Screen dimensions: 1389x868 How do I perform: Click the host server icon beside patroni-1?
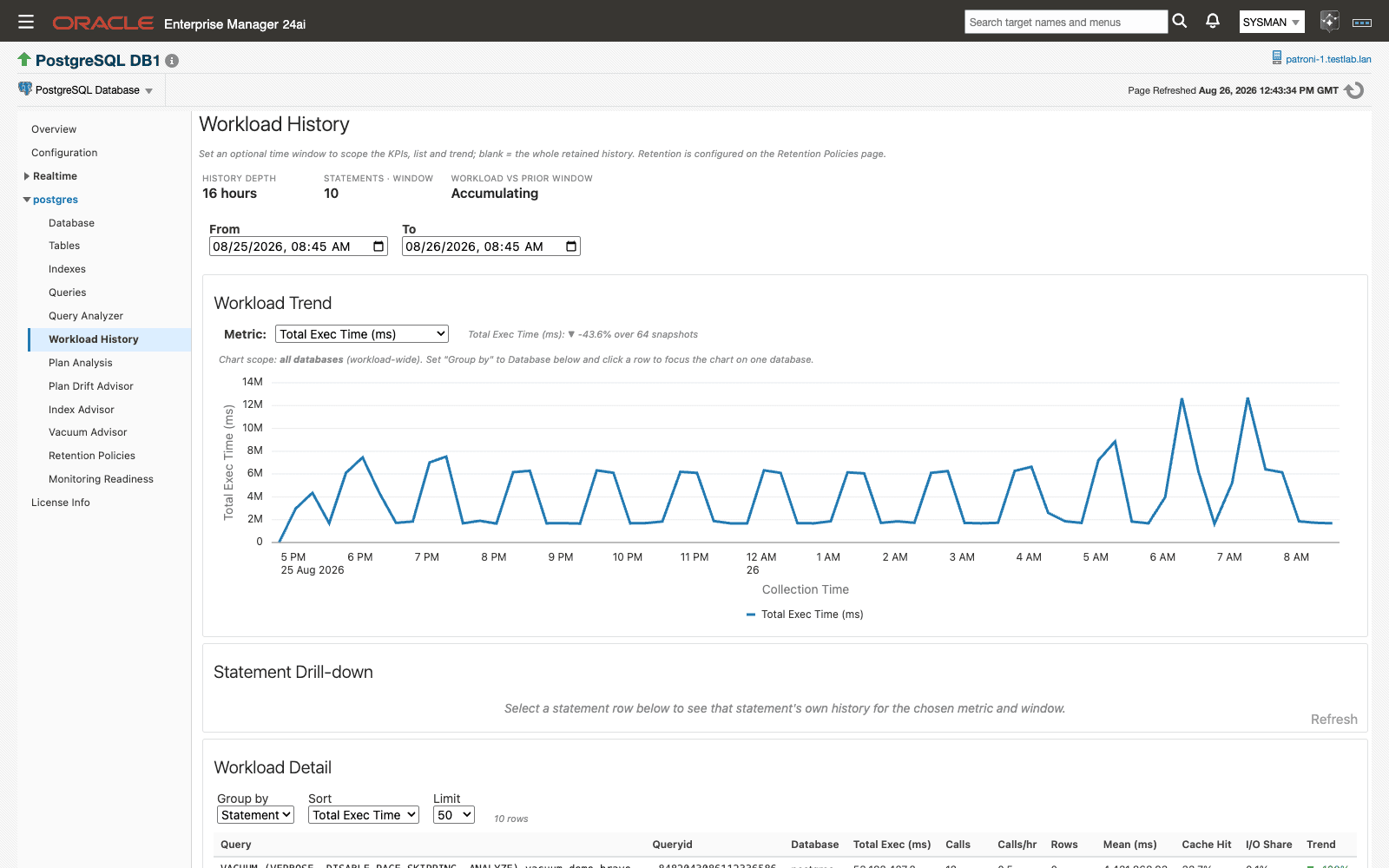[x=1277, y=57]
